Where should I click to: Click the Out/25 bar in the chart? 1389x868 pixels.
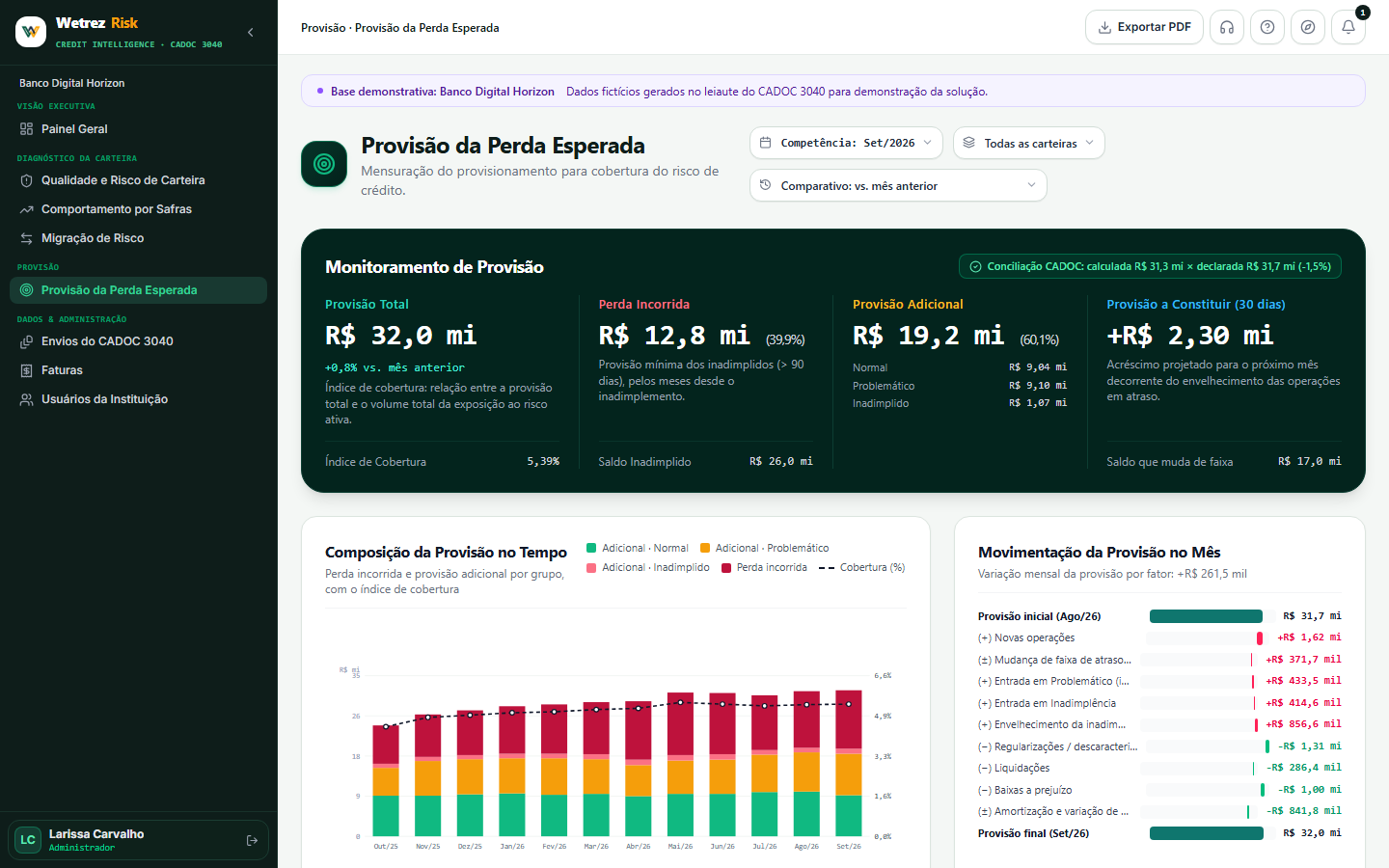[386, 780]
